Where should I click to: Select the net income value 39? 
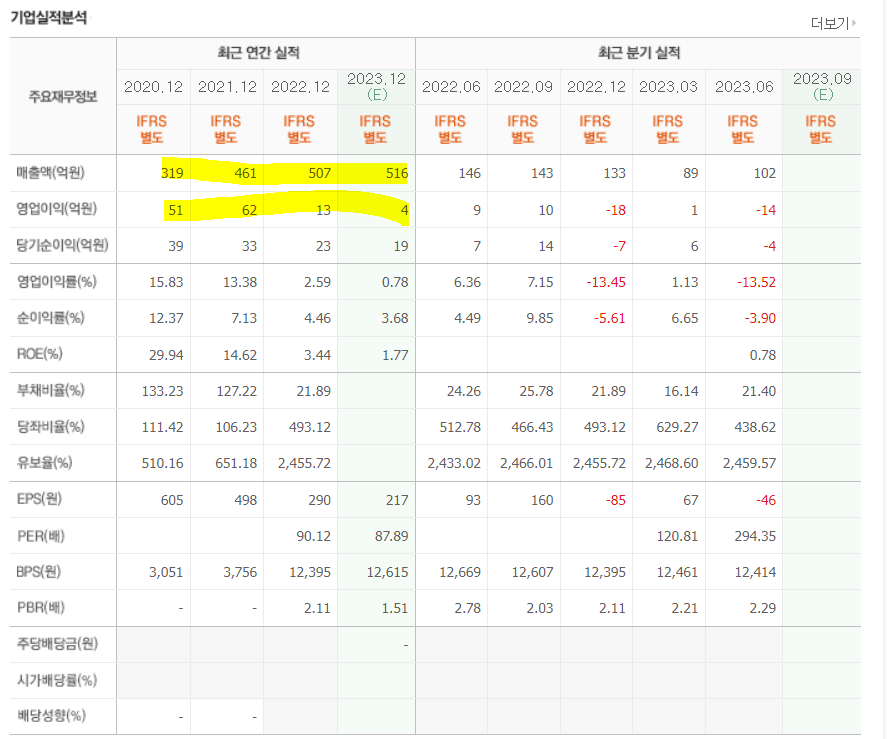coord(176,247)
